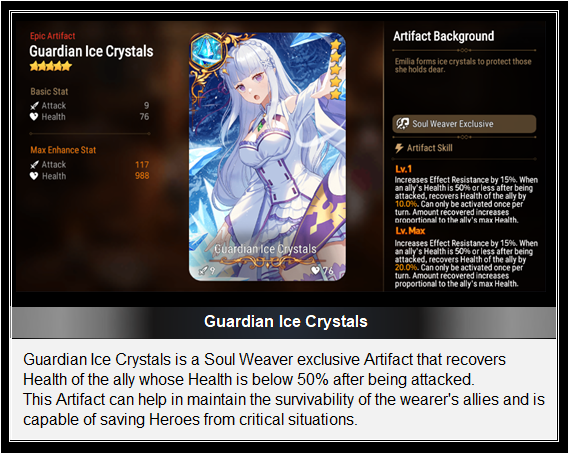Click the five-star rating under artifact name
Image resolution: width=569 pixels, height=454 pixels.
pos(50,66)
